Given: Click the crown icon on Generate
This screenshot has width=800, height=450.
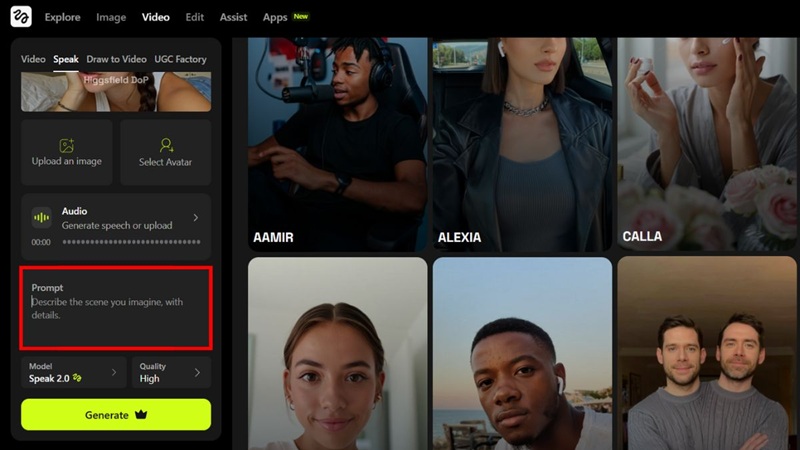Looking at the screenshot, I should [141, 414].
